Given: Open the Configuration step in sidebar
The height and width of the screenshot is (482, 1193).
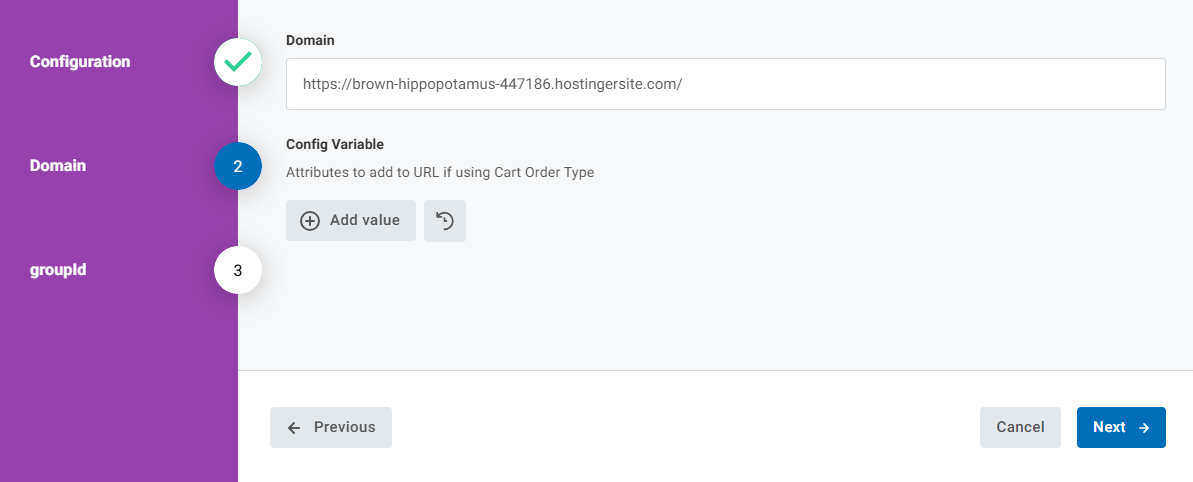Looking at the screenshot, I should (x=80, y=62).
